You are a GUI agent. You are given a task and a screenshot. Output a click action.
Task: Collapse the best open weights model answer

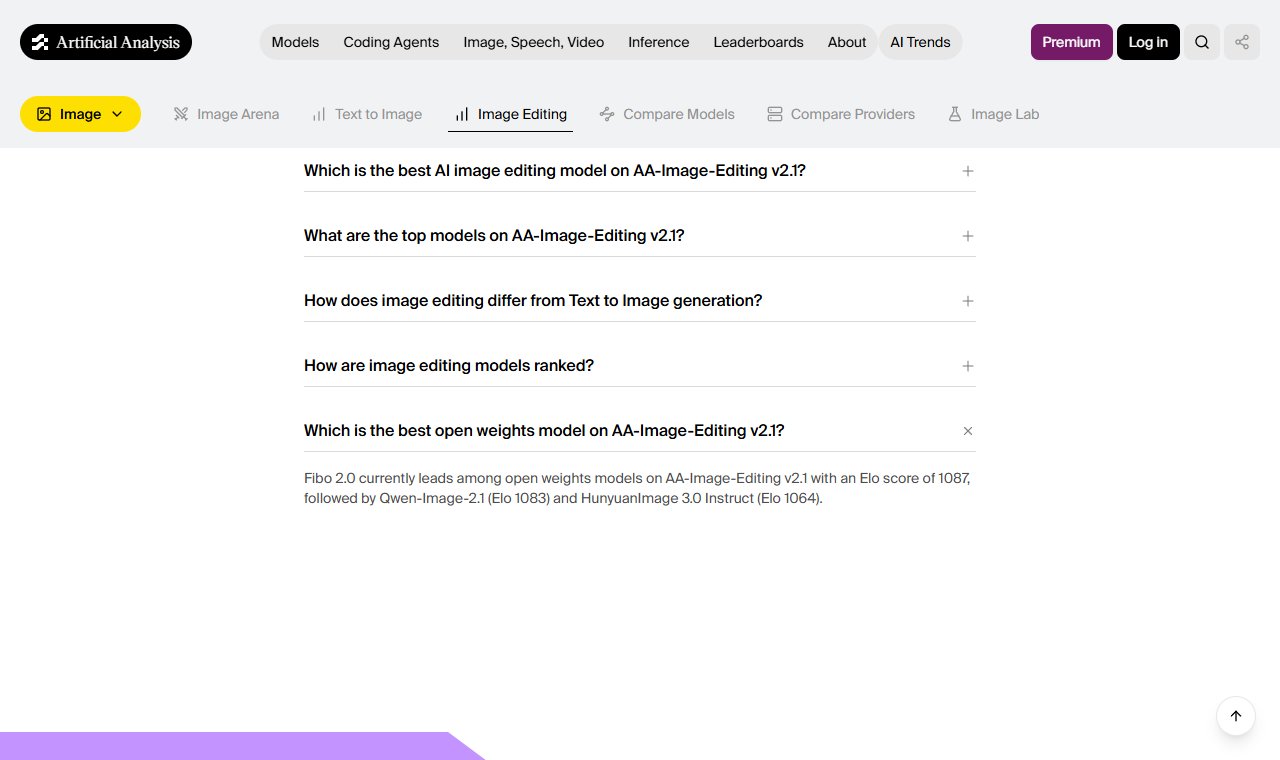(640, 431)
